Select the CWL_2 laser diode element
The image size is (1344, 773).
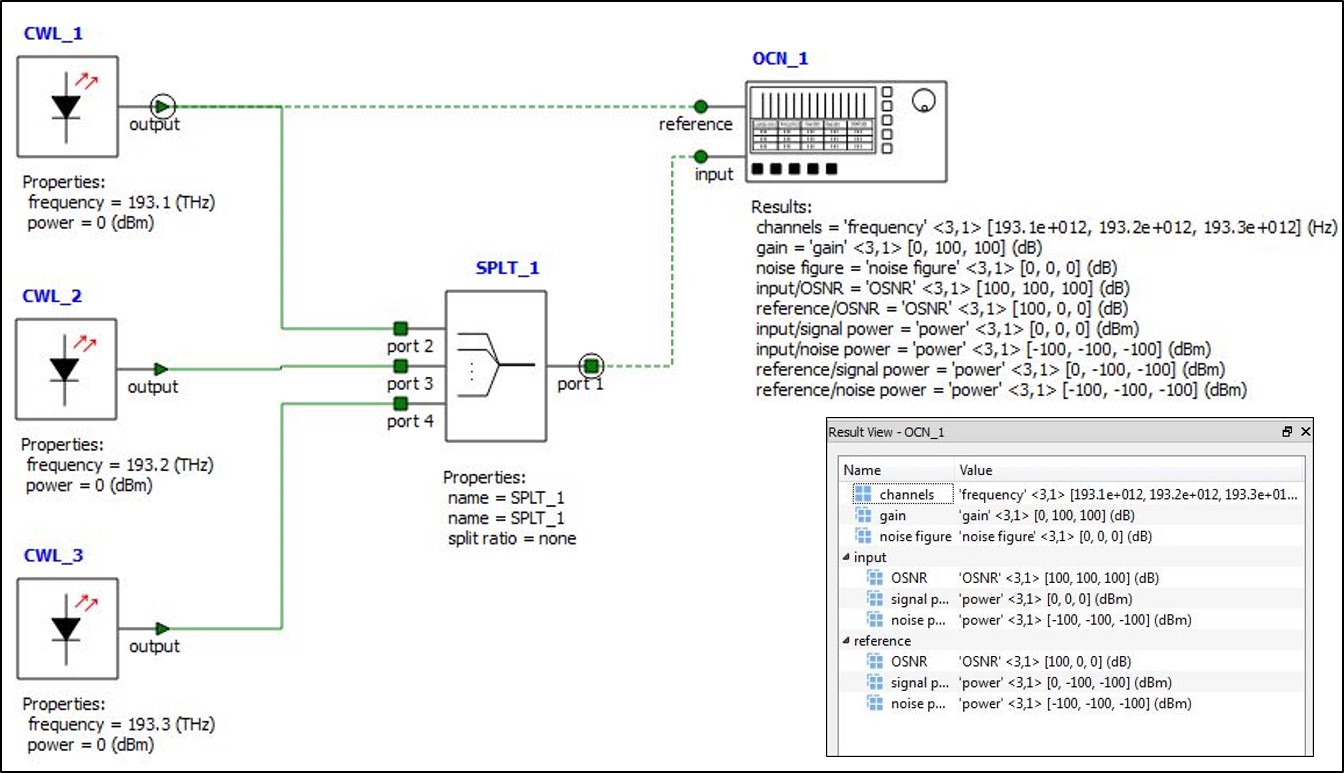[67, 368]
